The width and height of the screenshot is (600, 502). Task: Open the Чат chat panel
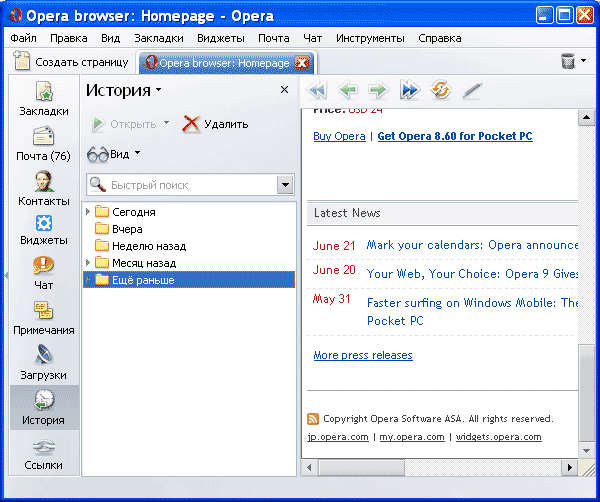(x=43, y=273)
